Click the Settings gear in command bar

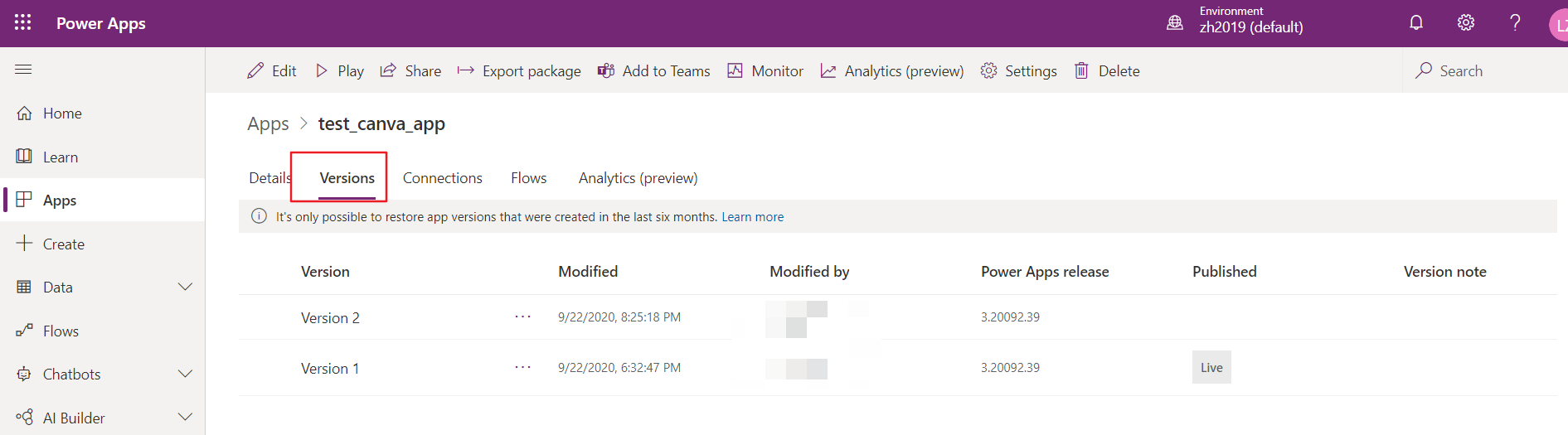point(988,70)
